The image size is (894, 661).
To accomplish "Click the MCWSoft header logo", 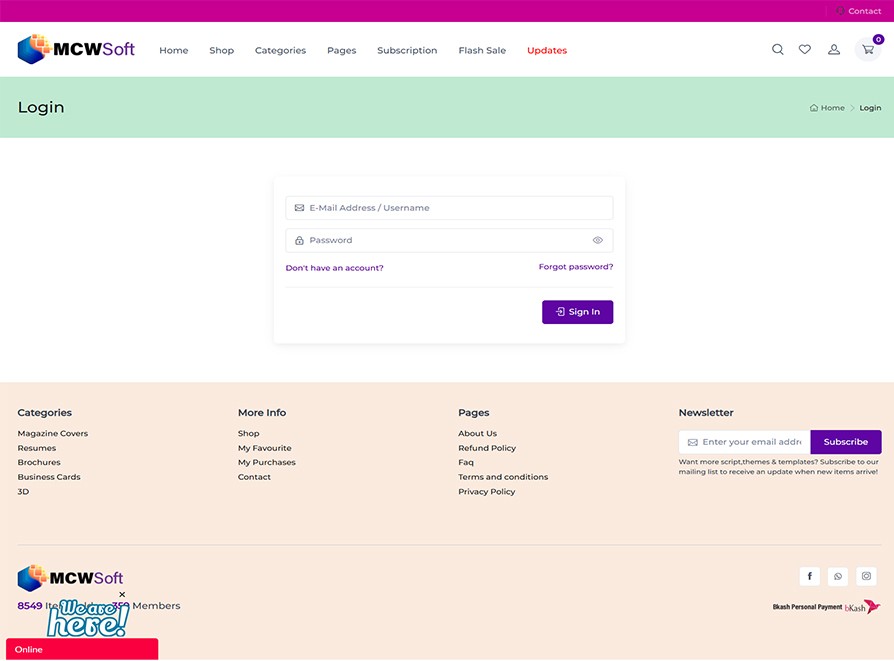I will tap(76, 49).
